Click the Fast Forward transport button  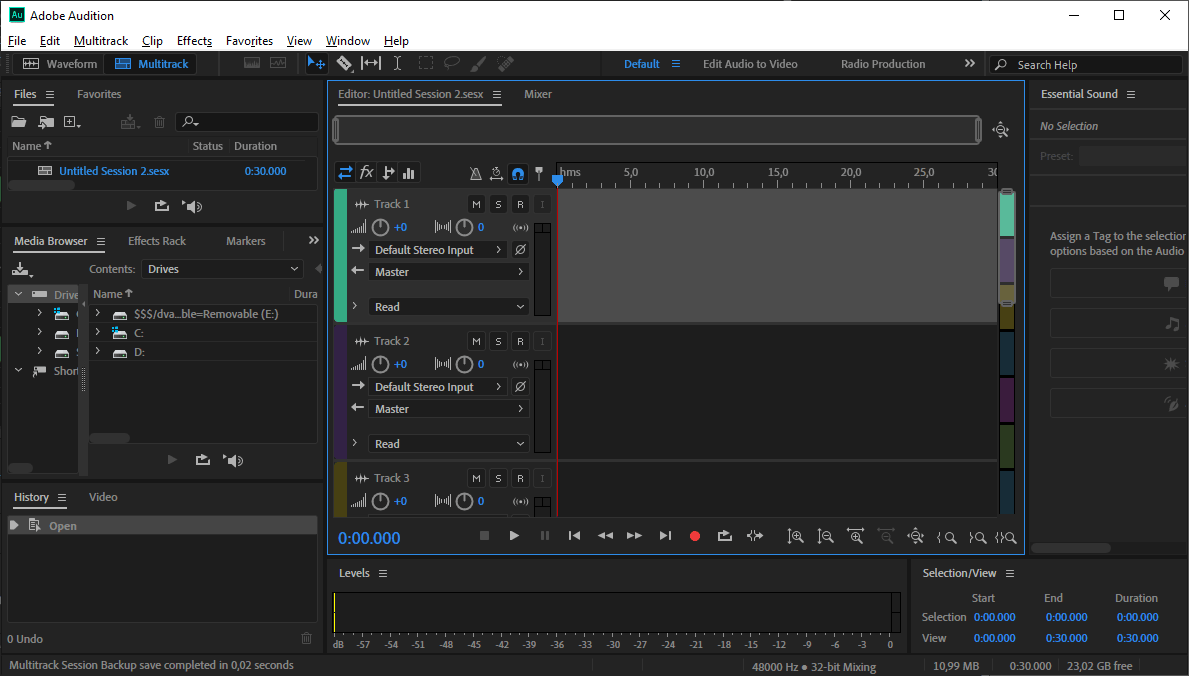pos(635,536)
